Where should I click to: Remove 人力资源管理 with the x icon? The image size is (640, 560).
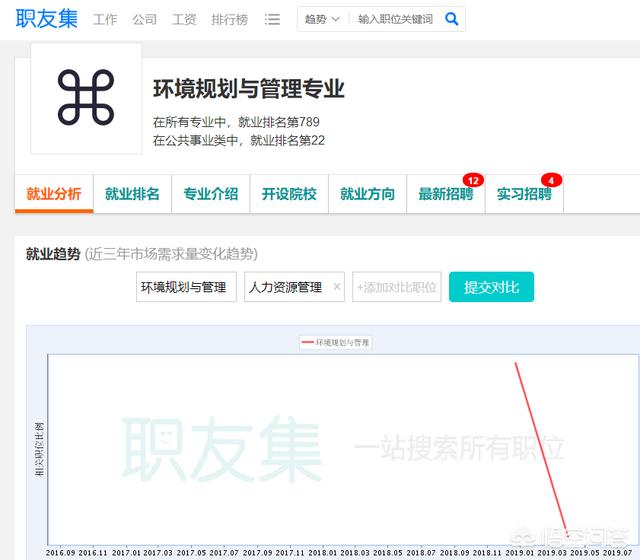pos(337,287)
